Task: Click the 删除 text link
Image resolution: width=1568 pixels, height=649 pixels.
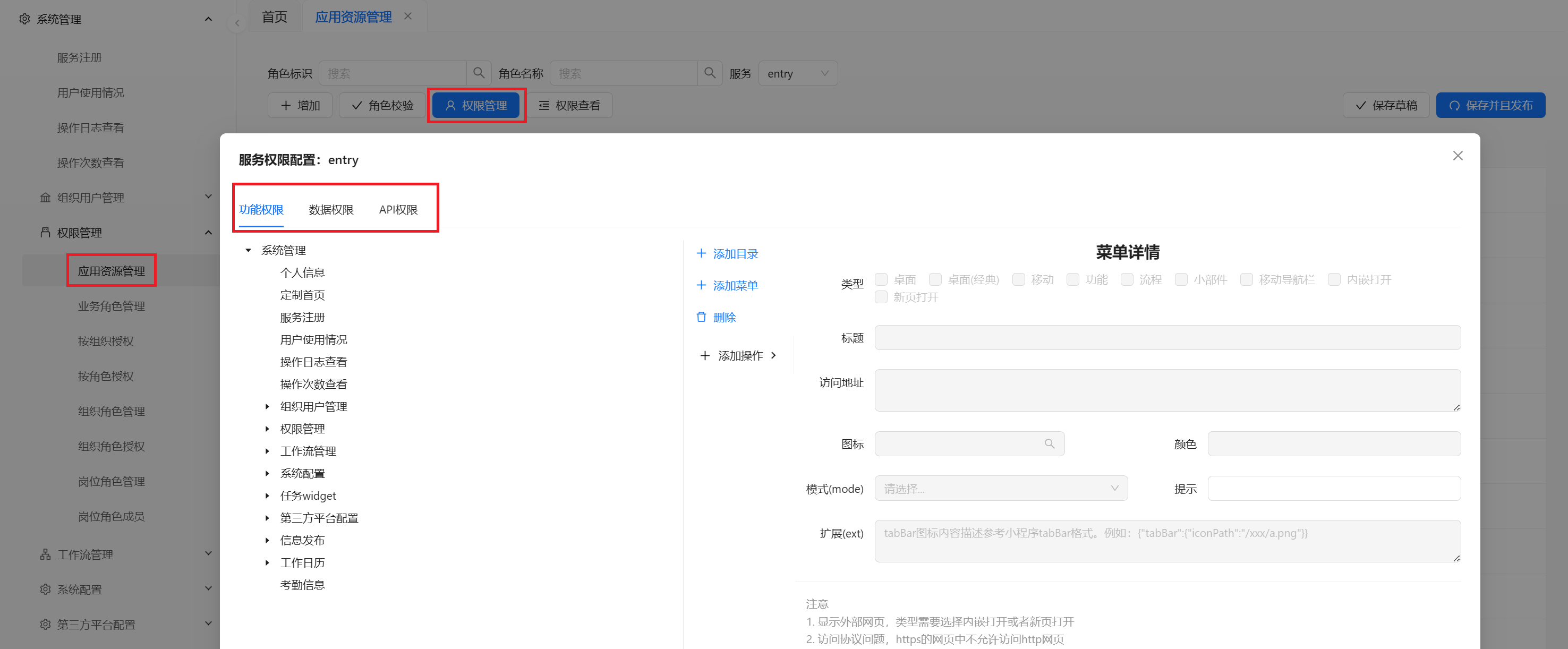Action: [x=725, y=317]
